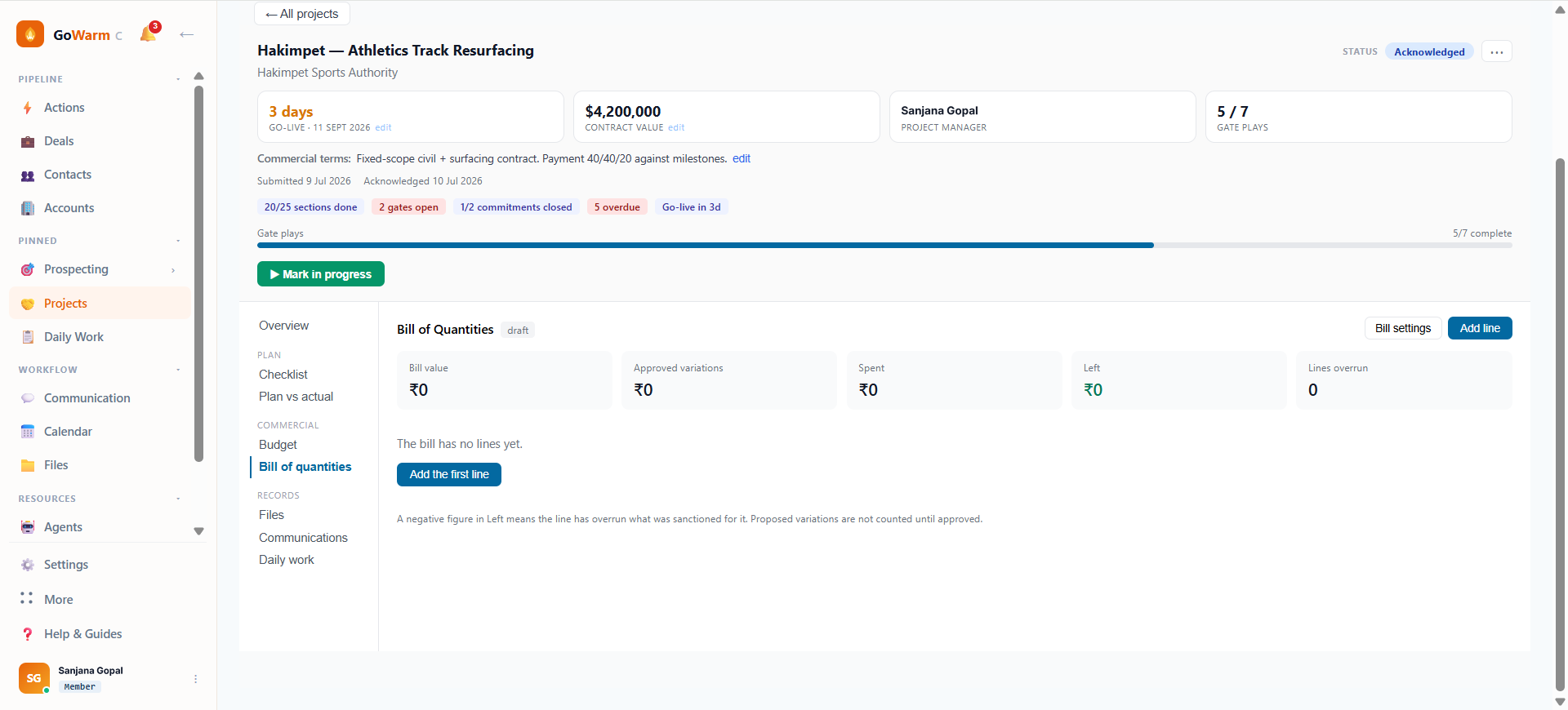Edit the commercial terms

pos(742,159)
